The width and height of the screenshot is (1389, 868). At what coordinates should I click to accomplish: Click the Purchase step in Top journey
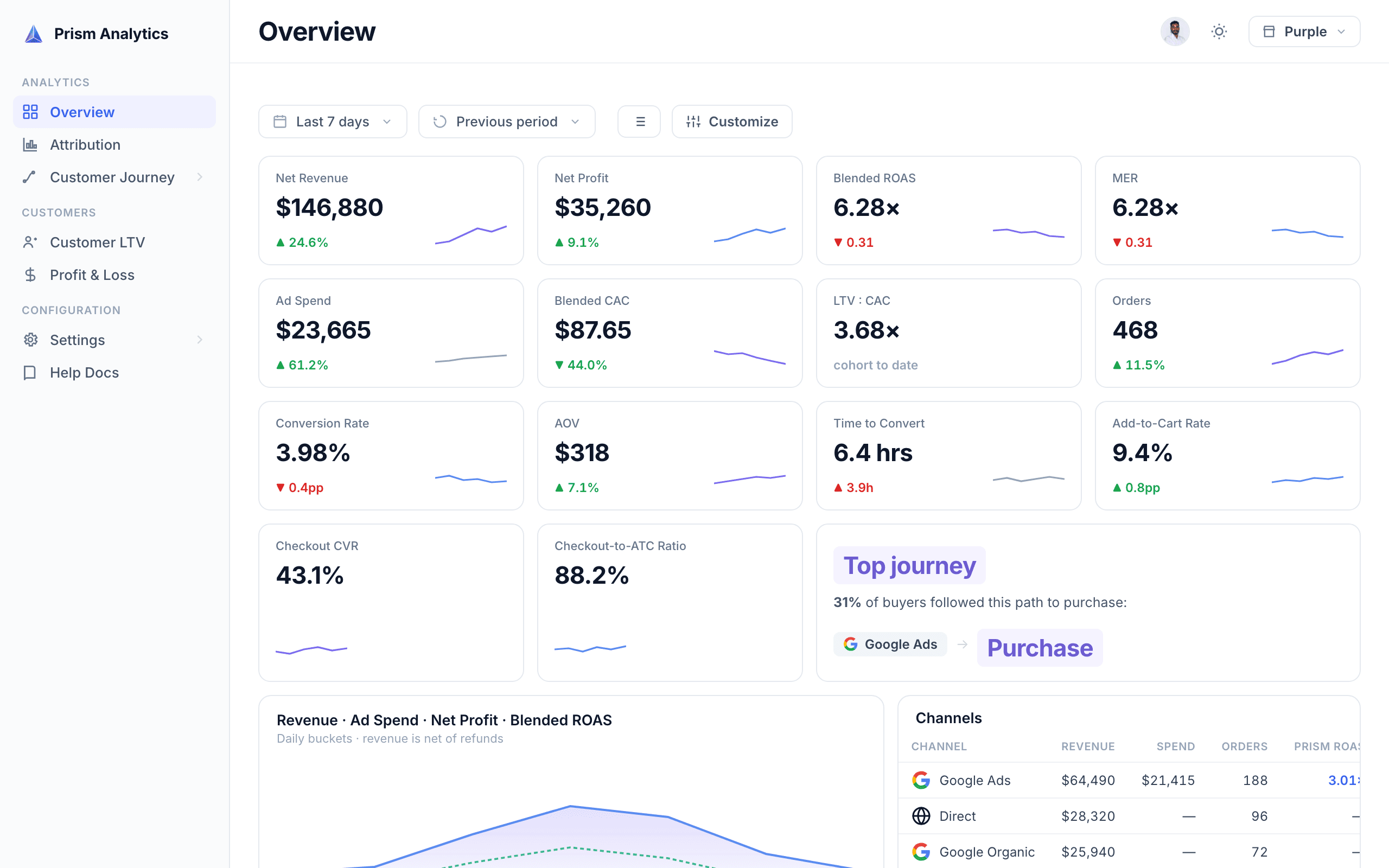point(1040,648)
